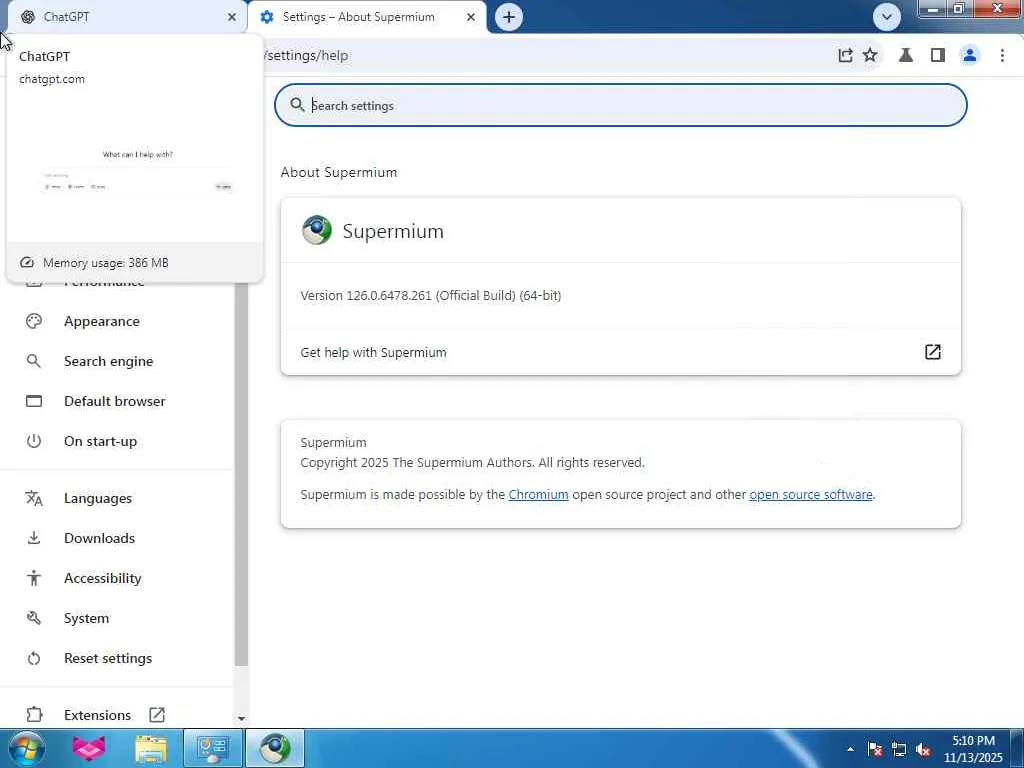The height and width of the screenshot is (768, 1024).
Task: Bookmark this page with the star icon
Action: [870, 56]
